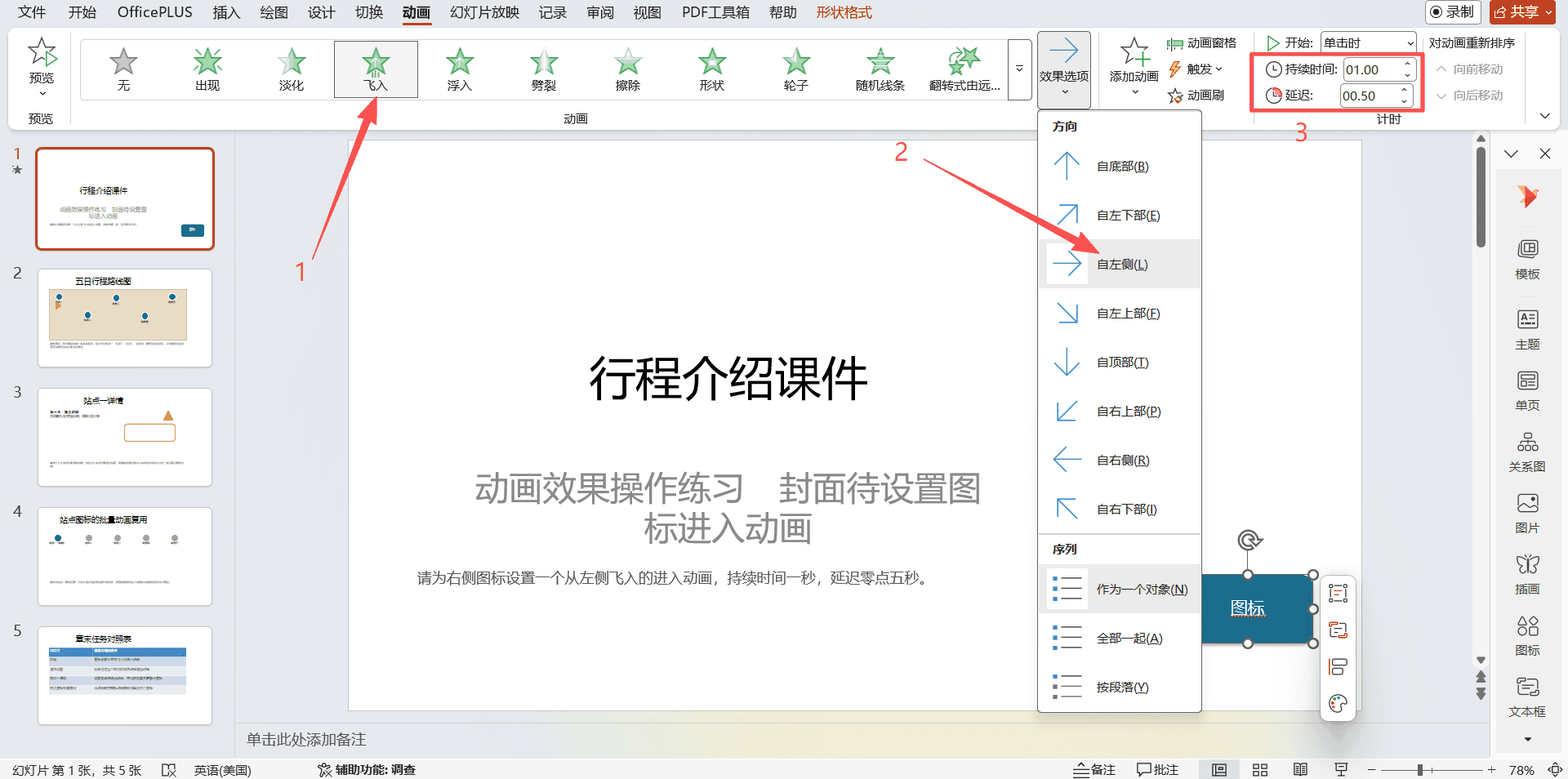Choose the 飞入 (Fly In) animation
Screen dimensions: 1568x779
click(376, 69)
